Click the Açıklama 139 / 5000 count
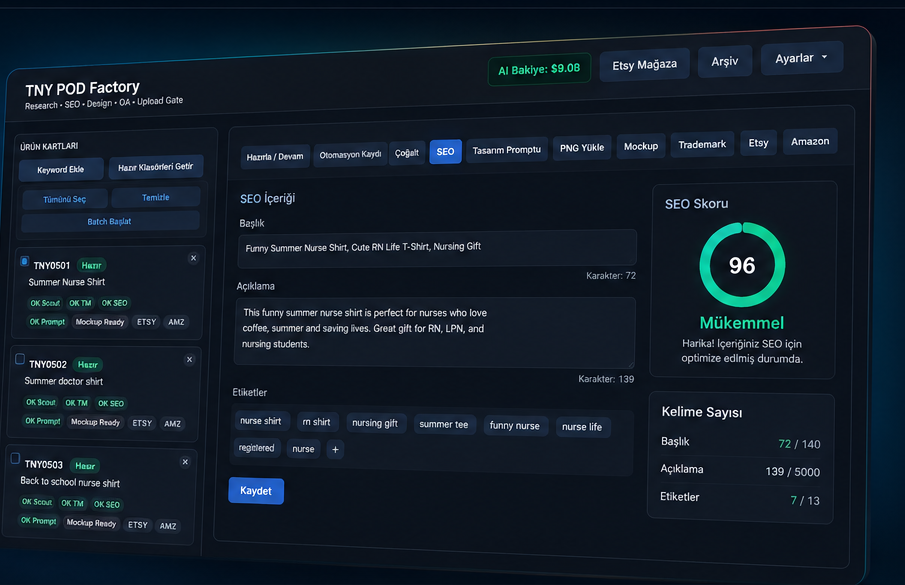This screenshot has width=905, height=585. coord(792,472)
